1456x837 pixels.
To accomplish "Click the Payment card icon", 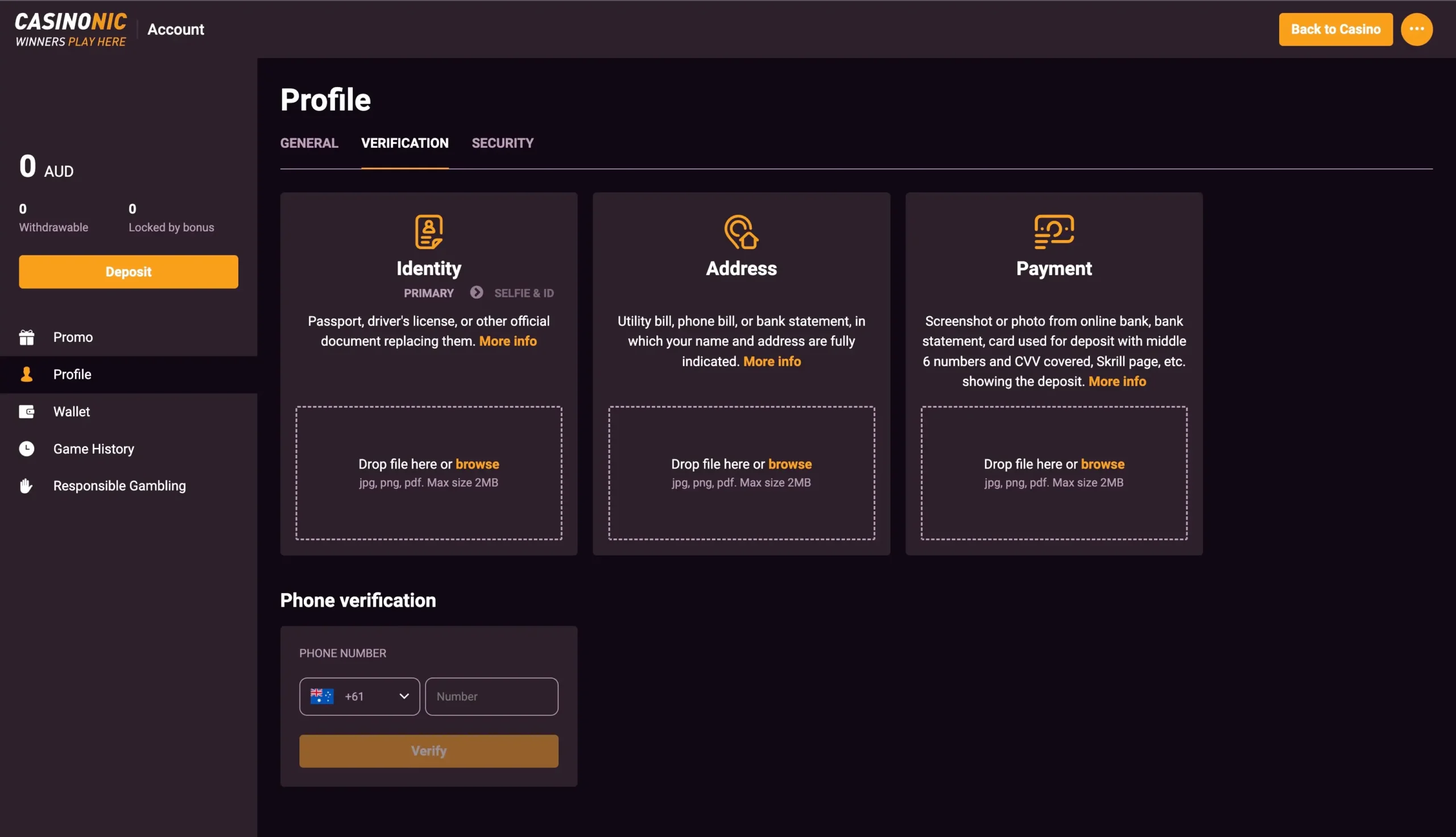I will point(1054,231).
